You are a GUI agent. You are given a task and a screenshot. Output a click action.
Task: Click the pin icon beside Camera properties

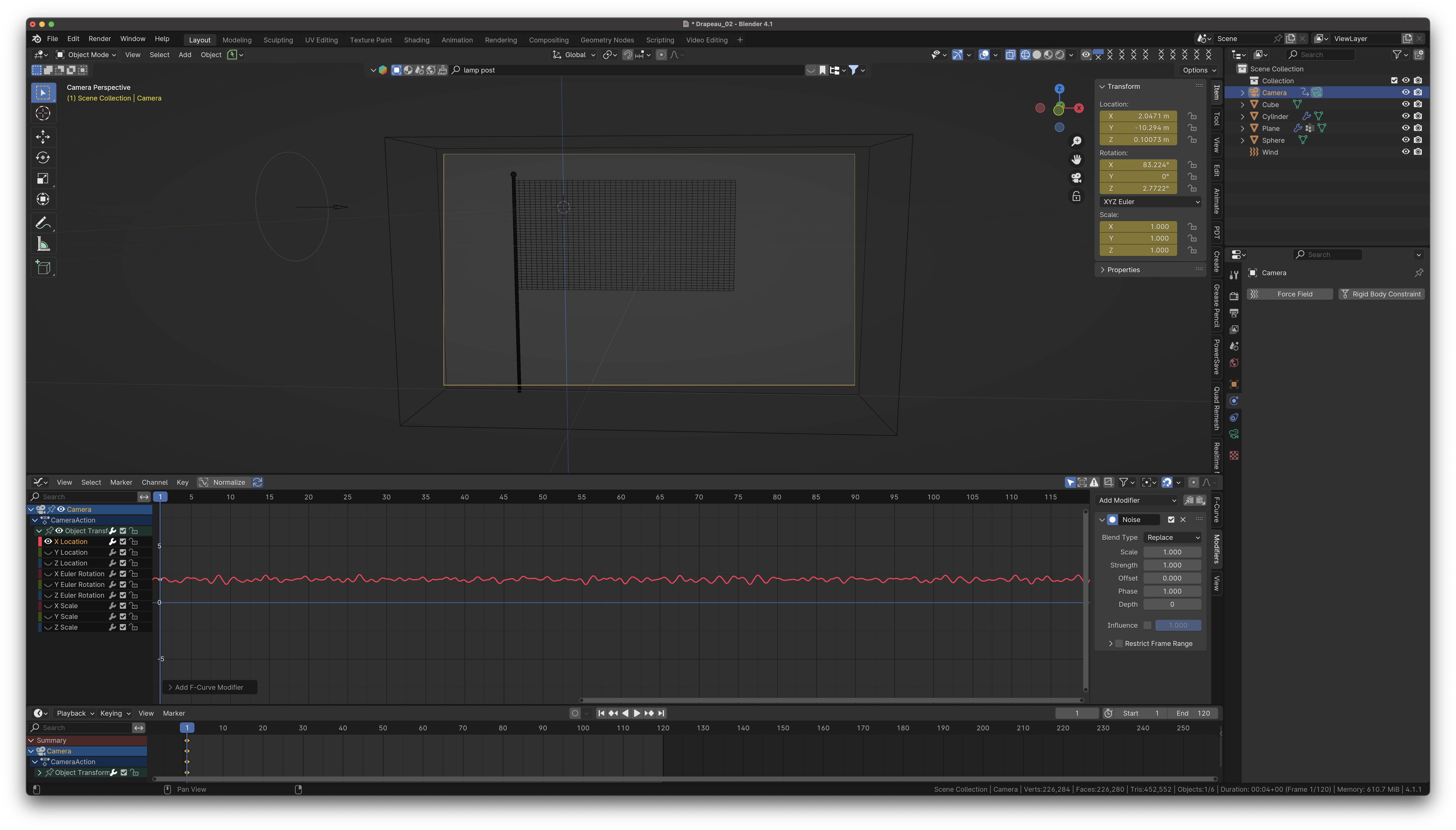pos(1419,273)
